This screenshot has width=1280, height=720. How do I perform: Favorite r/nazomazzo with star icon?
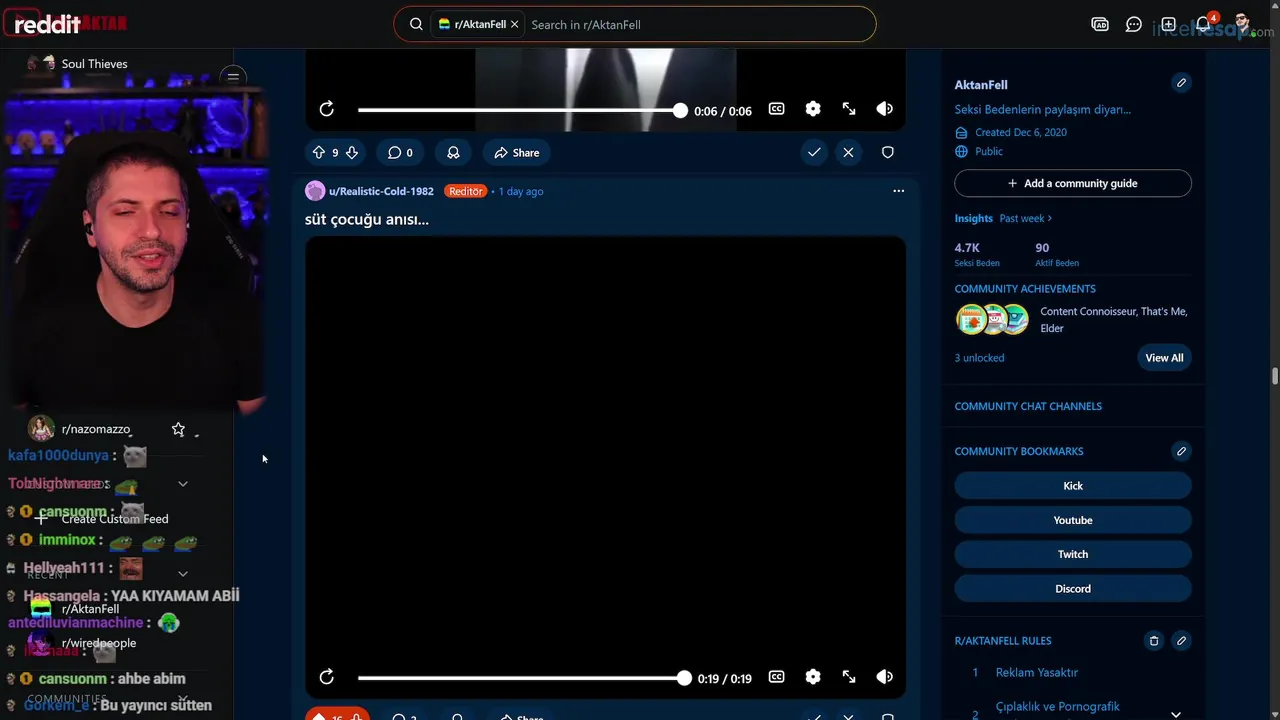coord(178,429)
